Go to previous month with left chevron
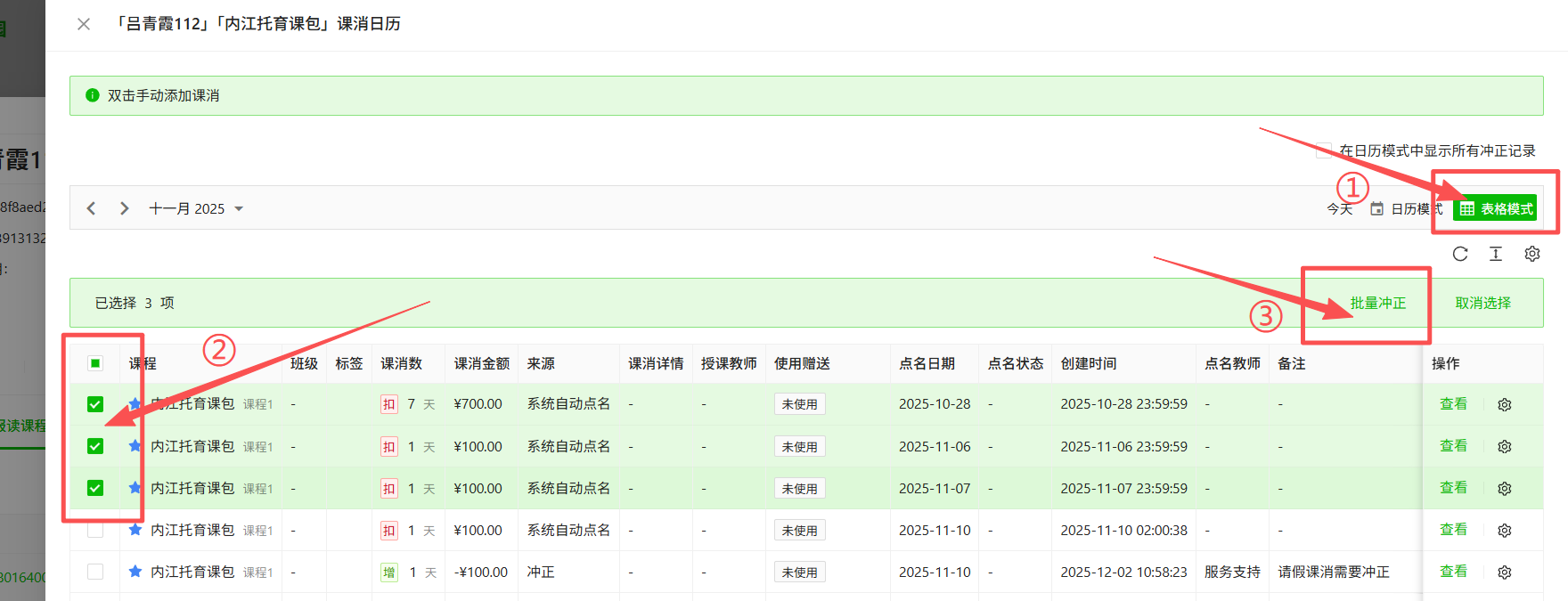This screenshot has width=1568, height=601. (91, 208)
